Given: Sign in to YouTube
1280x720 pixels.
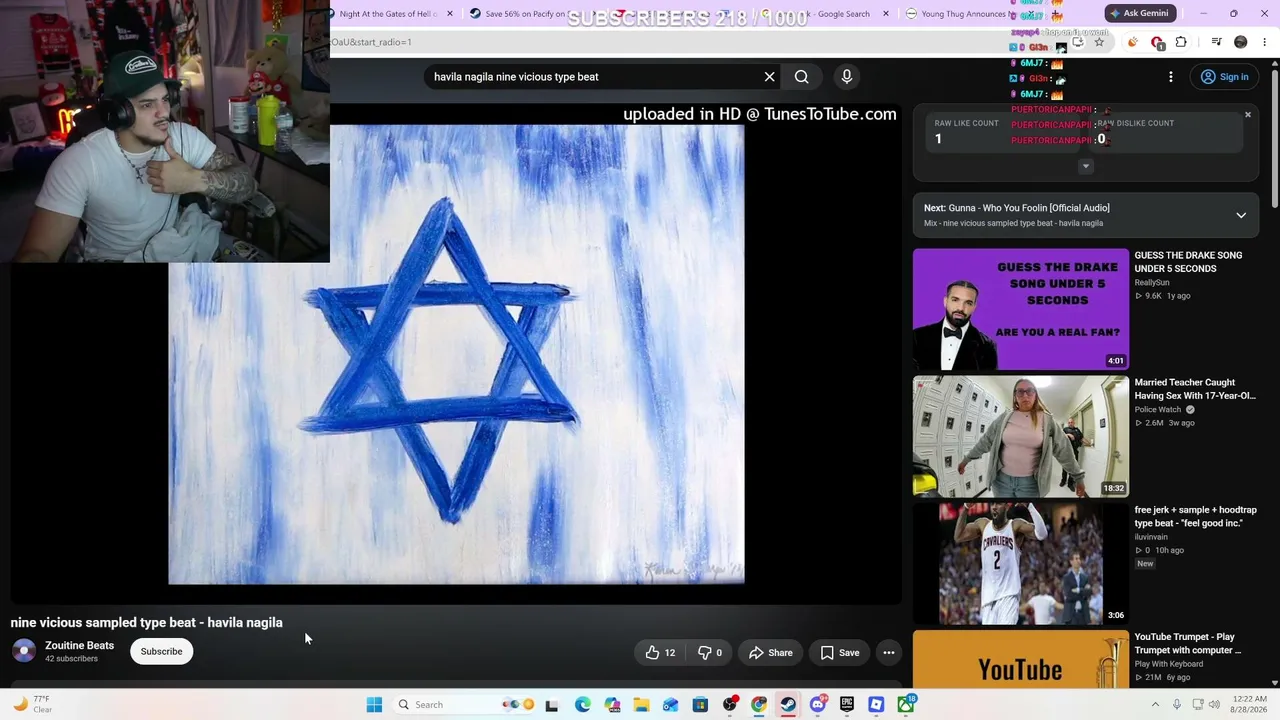Looking at the screenshot, I should [1224, 77].
